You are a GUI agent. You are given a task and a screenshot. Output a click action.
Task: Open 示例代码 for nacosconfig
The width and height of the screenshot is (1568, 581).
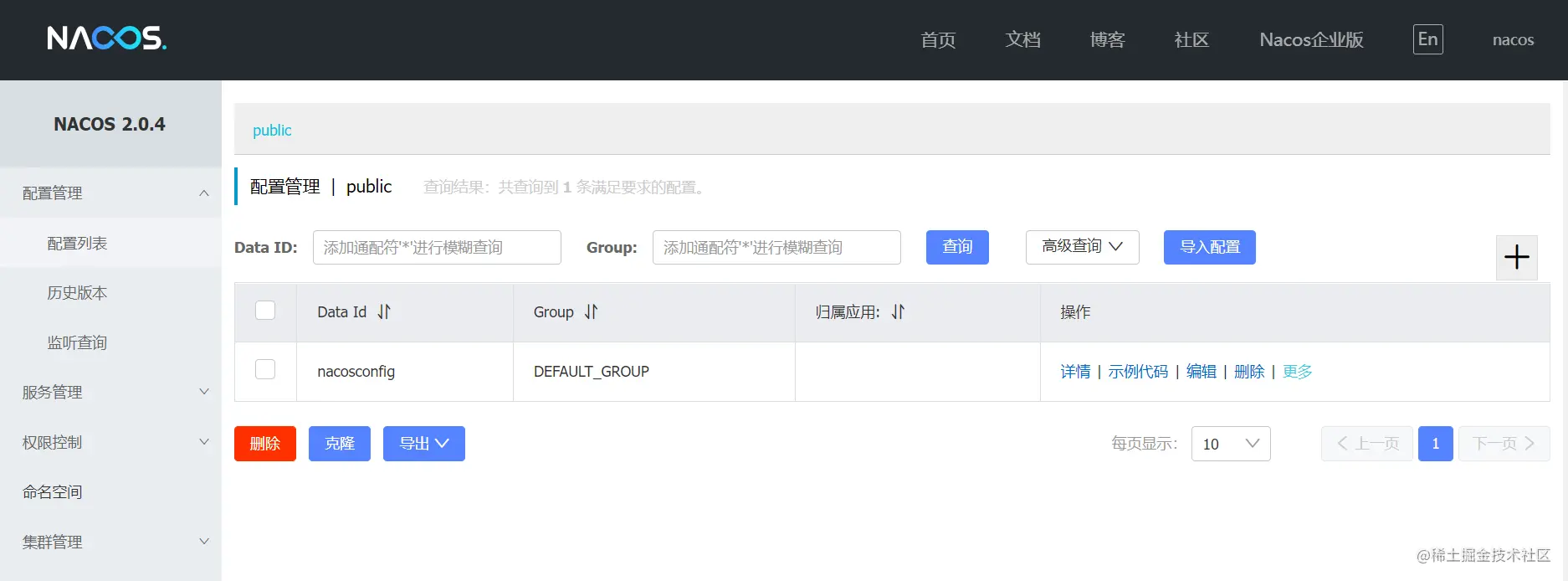coord(1138,372)
